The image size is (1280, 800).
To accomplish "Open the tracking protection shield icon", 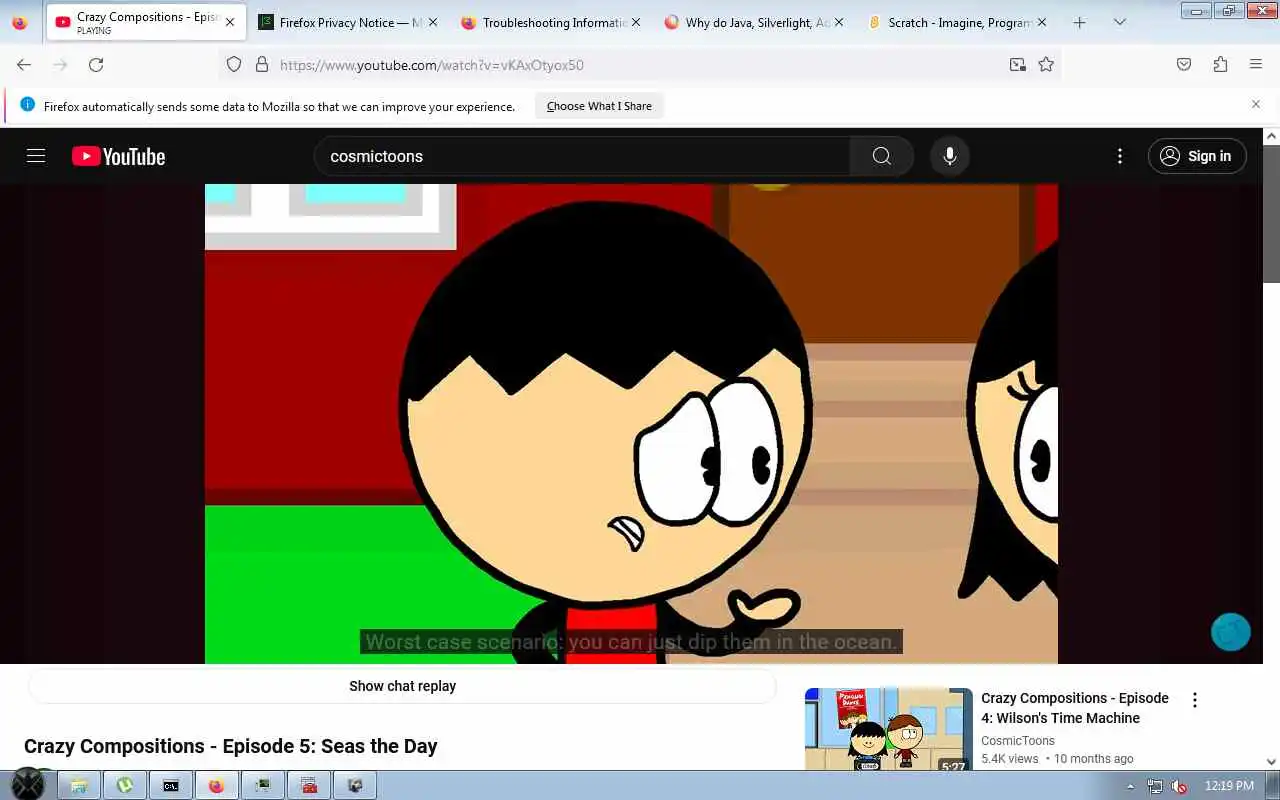I will (234, 65).
